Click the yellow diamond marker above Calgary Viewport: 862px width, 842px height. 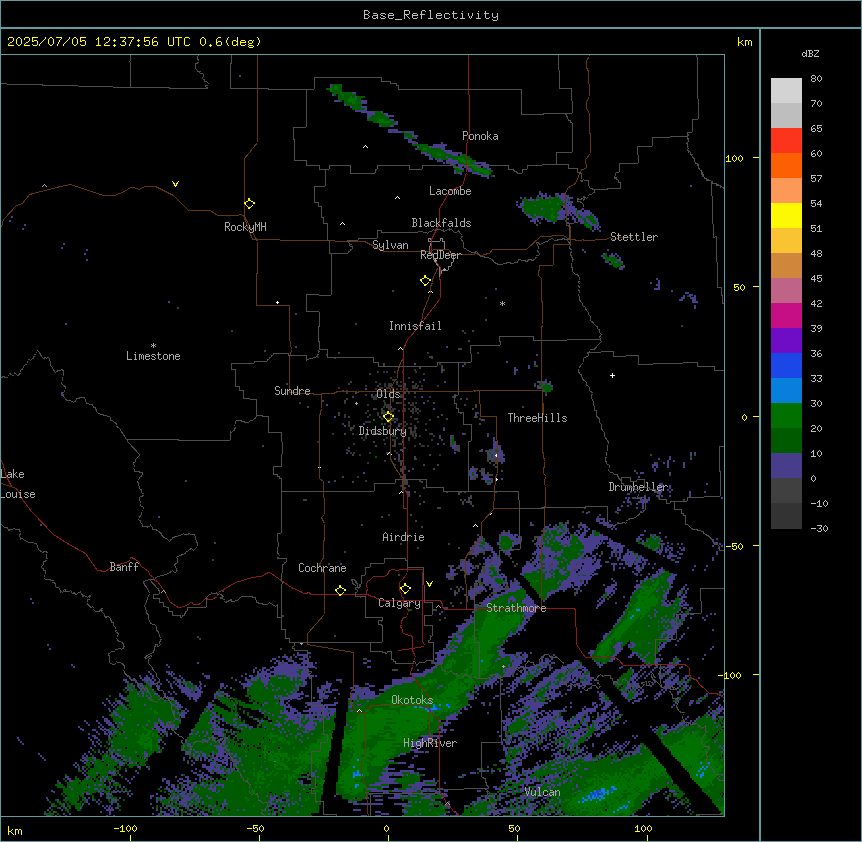coord(405,589)
